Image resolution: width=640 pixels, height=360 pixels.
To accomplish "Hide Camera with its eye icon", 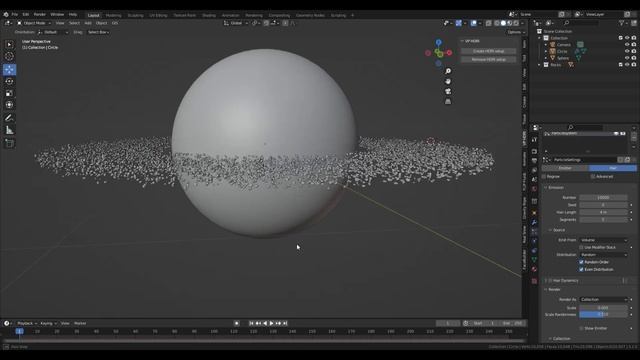I will pyautogui.click(x=627, y=45).
